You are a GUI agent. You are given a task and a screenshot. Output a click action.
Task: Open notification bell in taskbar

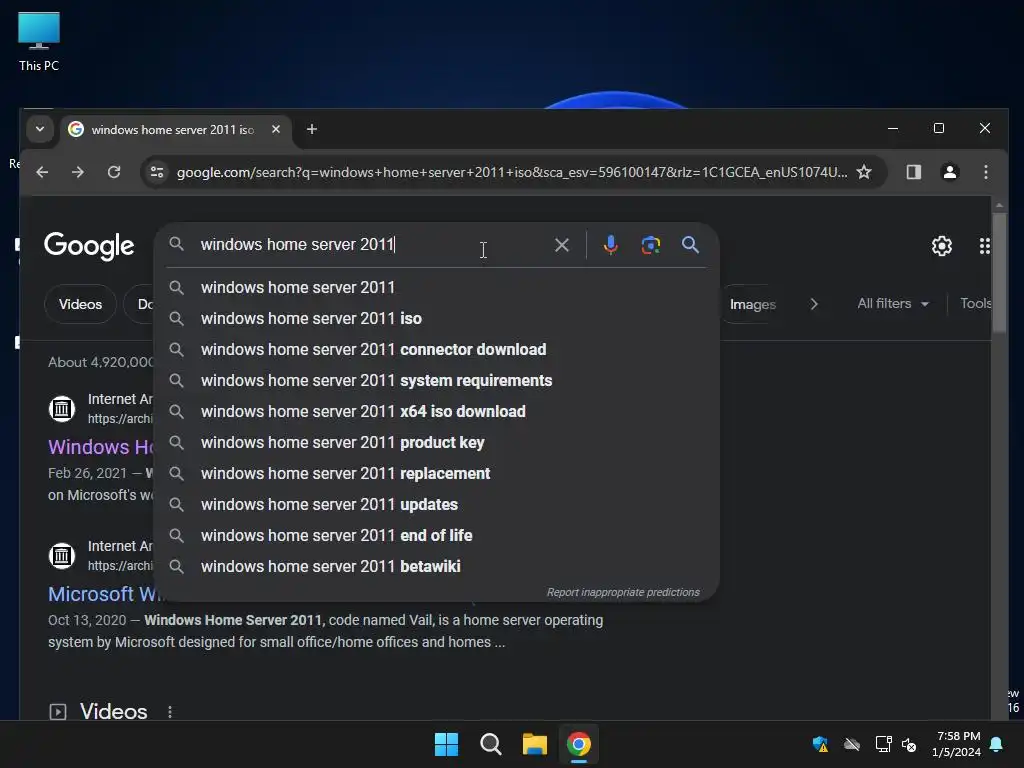pyautogui.click(x=997, y=744)
